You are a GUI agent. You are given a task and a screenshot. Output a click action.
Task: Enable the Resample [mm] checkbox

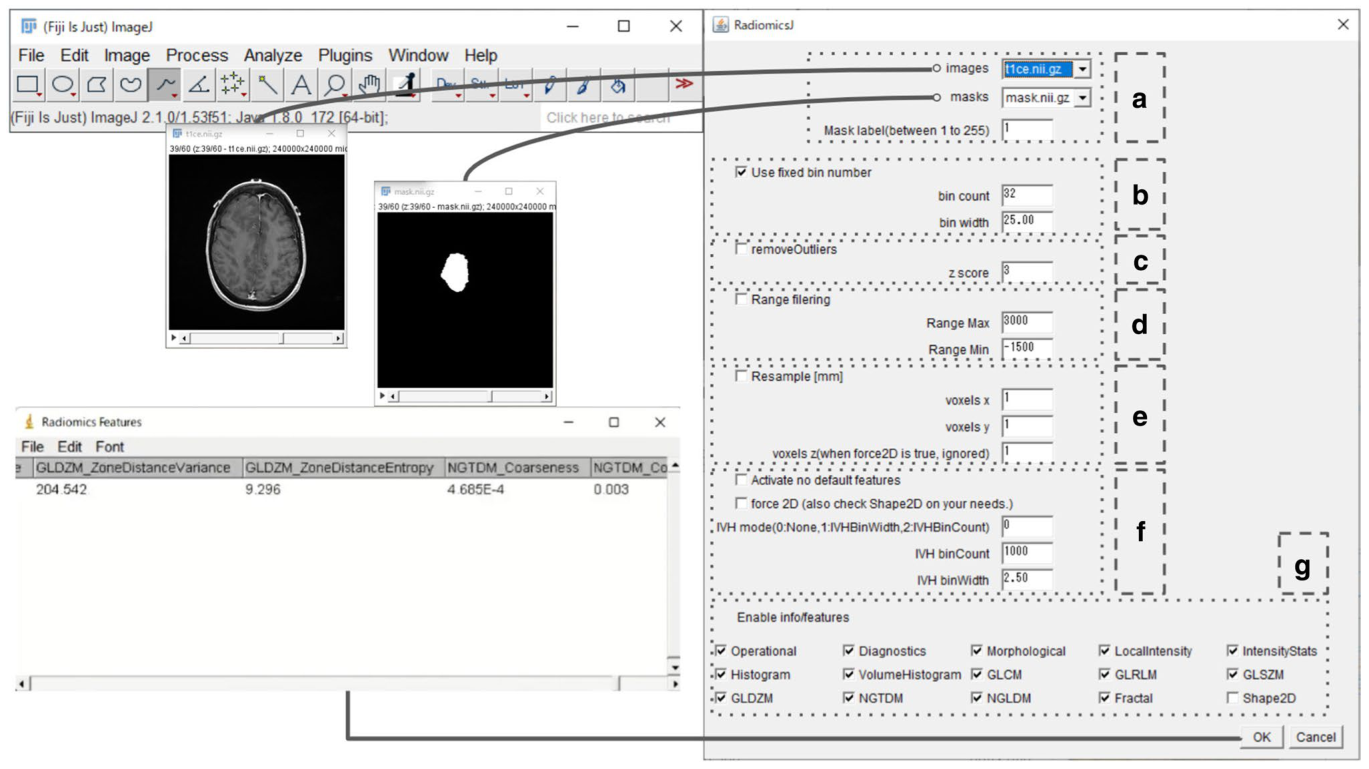[x=741, y=377]
